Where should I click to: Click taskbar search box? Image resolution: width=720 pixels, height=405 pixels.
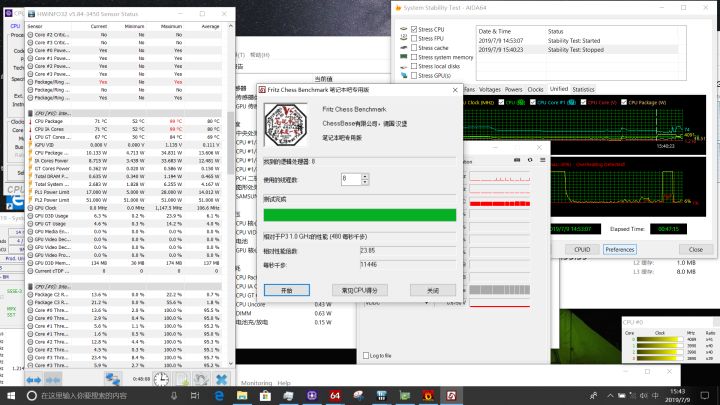(103, 395)
